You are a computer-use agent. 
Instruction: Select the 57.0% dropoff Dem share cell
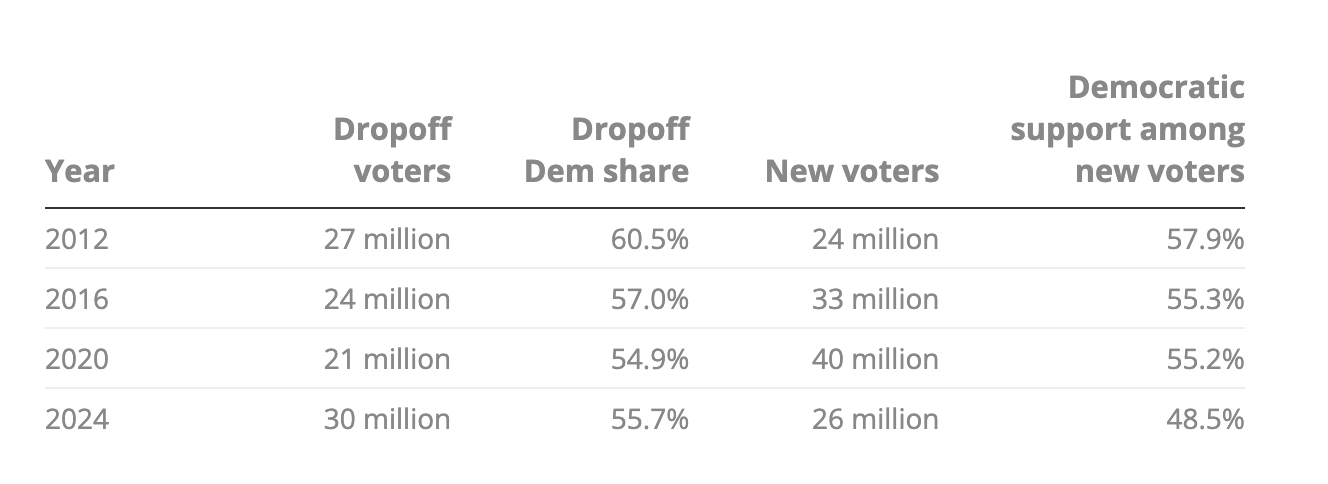(650, 299)
